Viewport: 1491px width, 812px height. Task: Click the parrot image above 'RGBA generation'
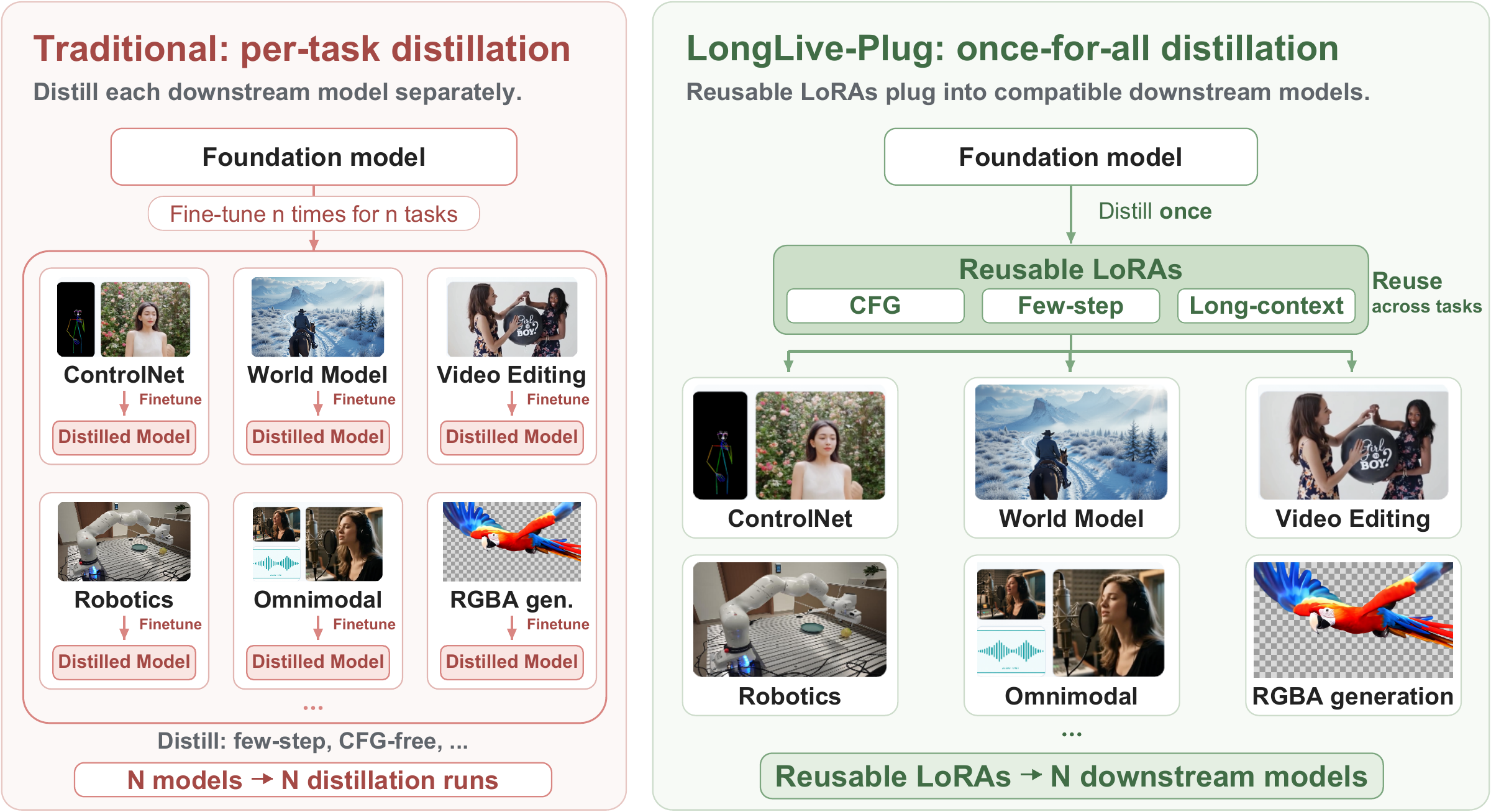(1353, 619)
